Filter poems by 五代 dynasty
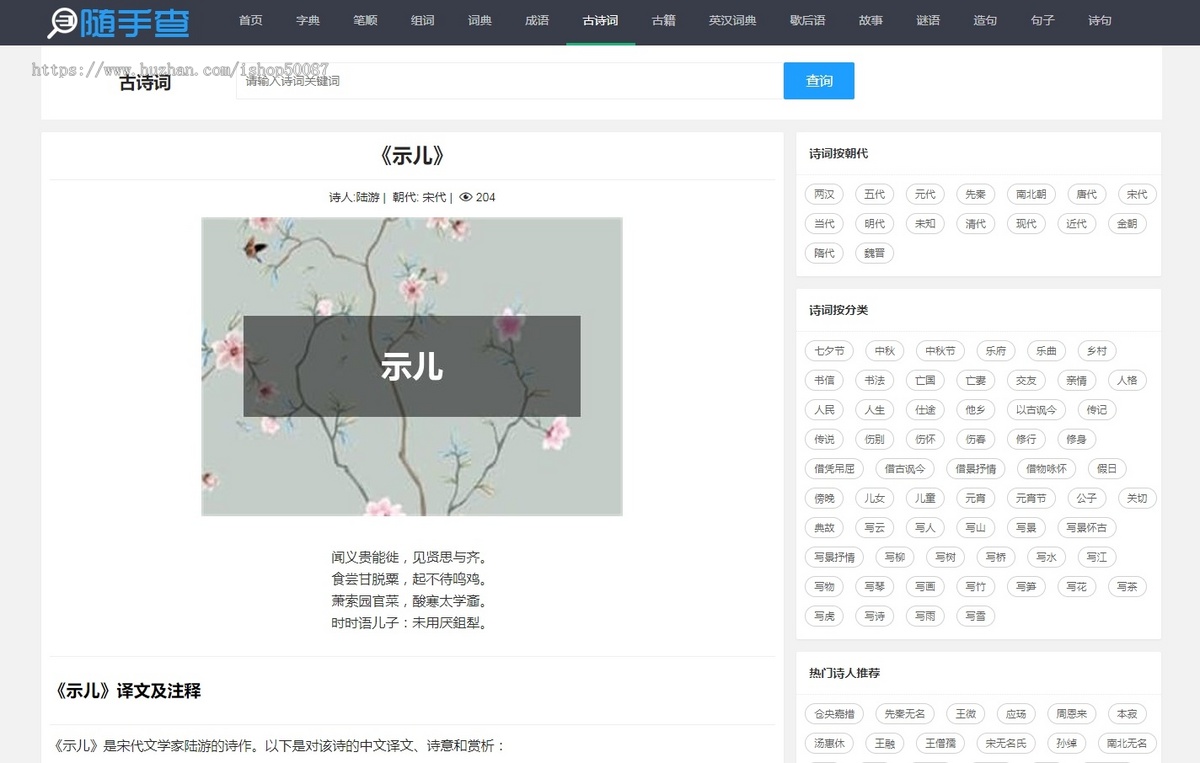Screen dimensions: 1200x763 point(875,194)
